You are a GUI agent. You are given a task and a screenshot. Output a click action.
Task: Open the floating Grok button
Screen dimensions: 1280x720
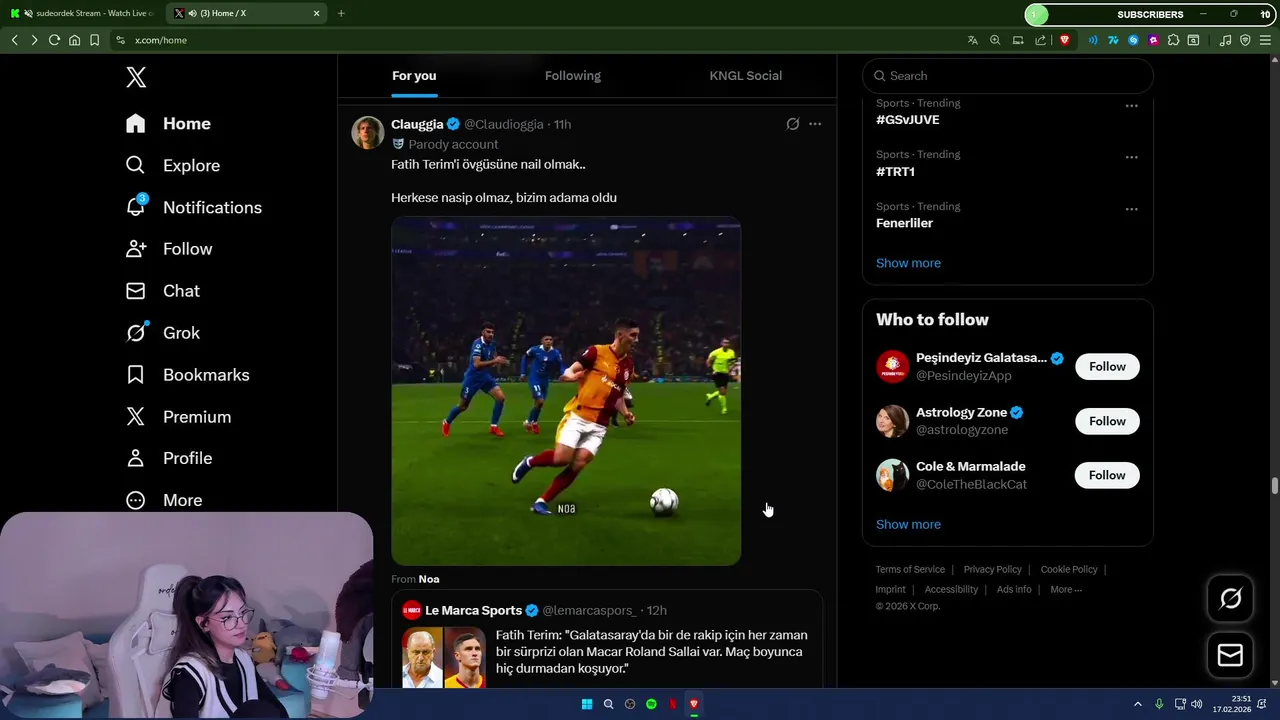tap(1230, 598)
